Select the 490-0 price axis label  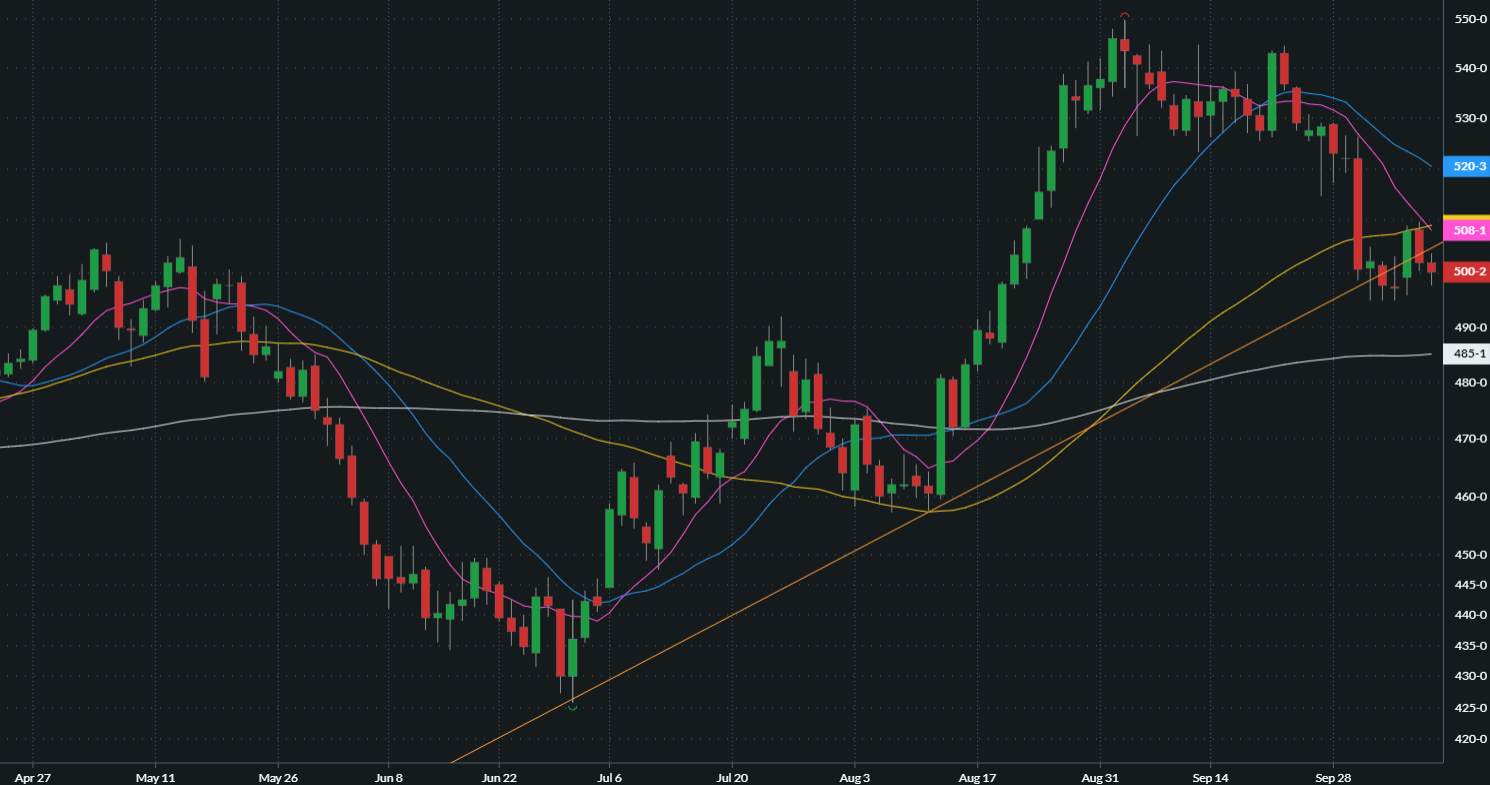point(1470,328)
